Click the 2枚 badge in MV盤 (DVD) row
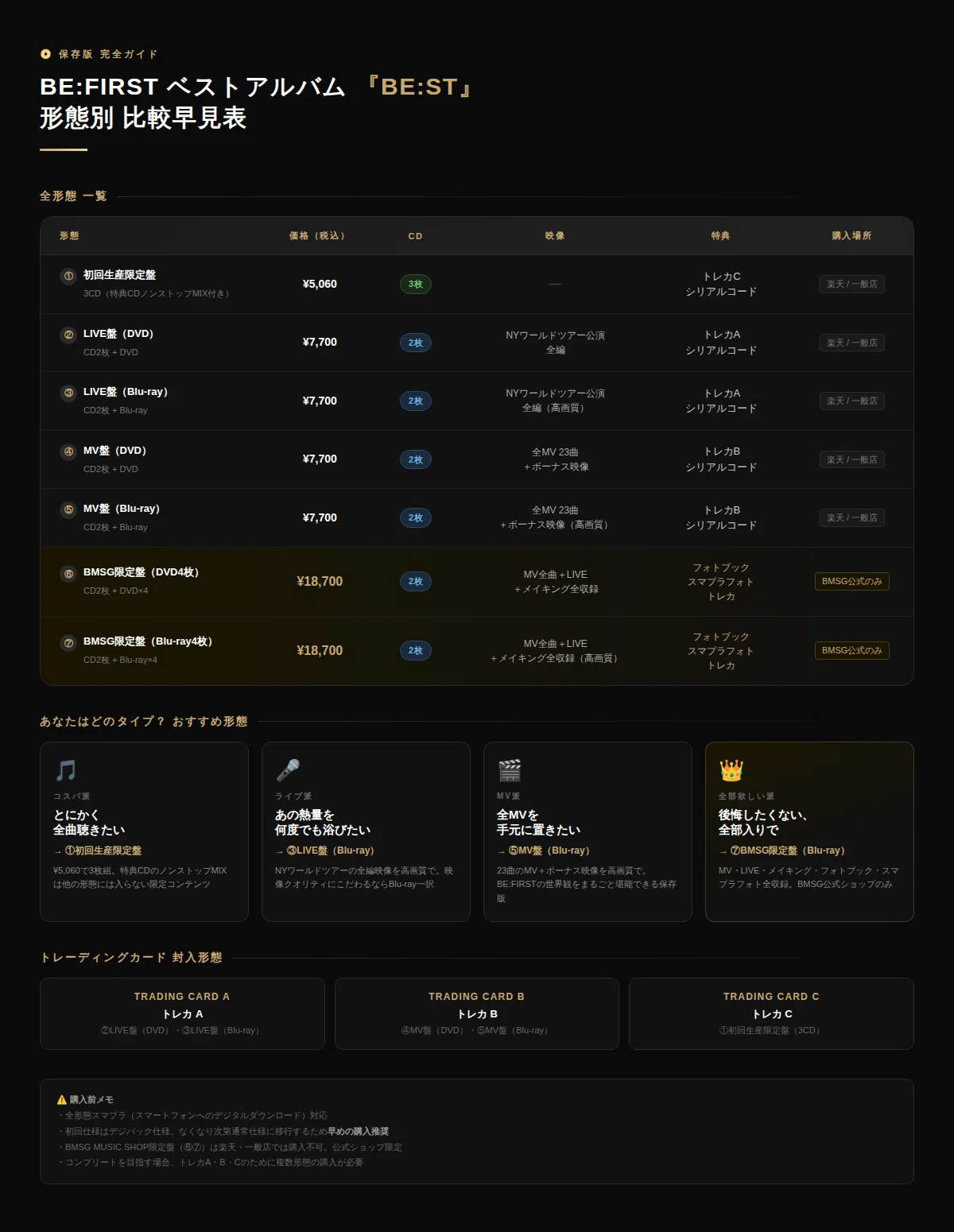The image size is (954, 1232). point(415,459)
